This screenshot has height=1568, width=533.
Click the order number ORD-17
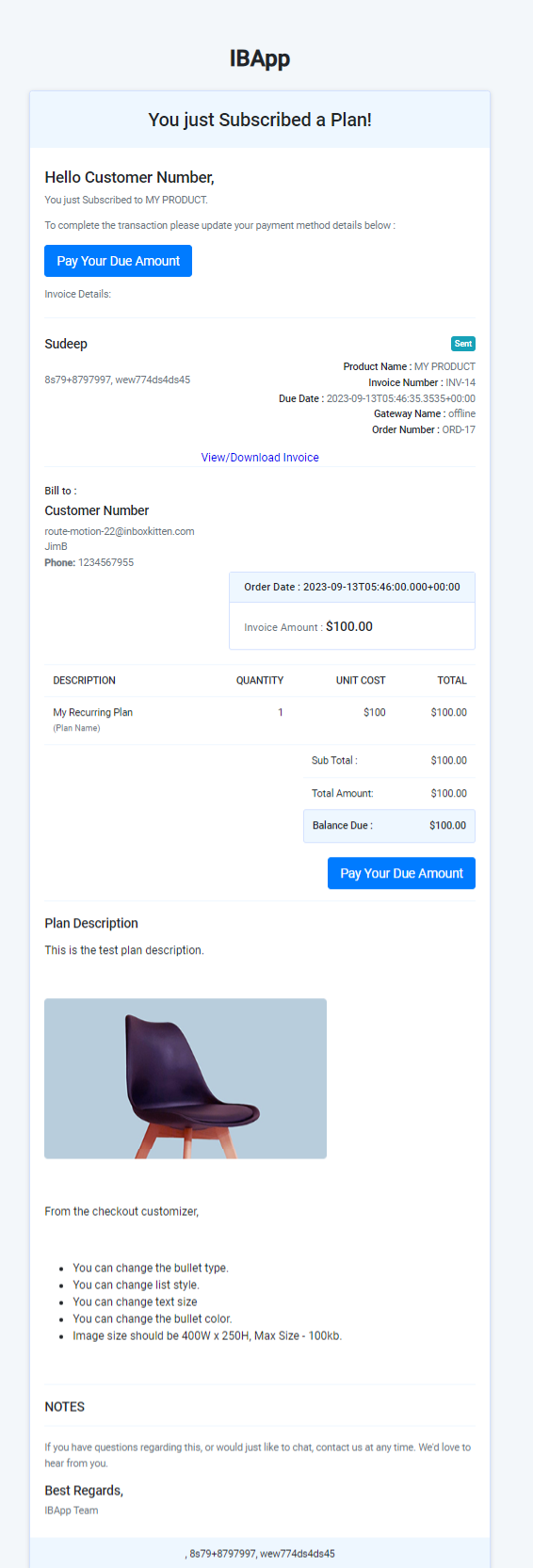point(459,429)
